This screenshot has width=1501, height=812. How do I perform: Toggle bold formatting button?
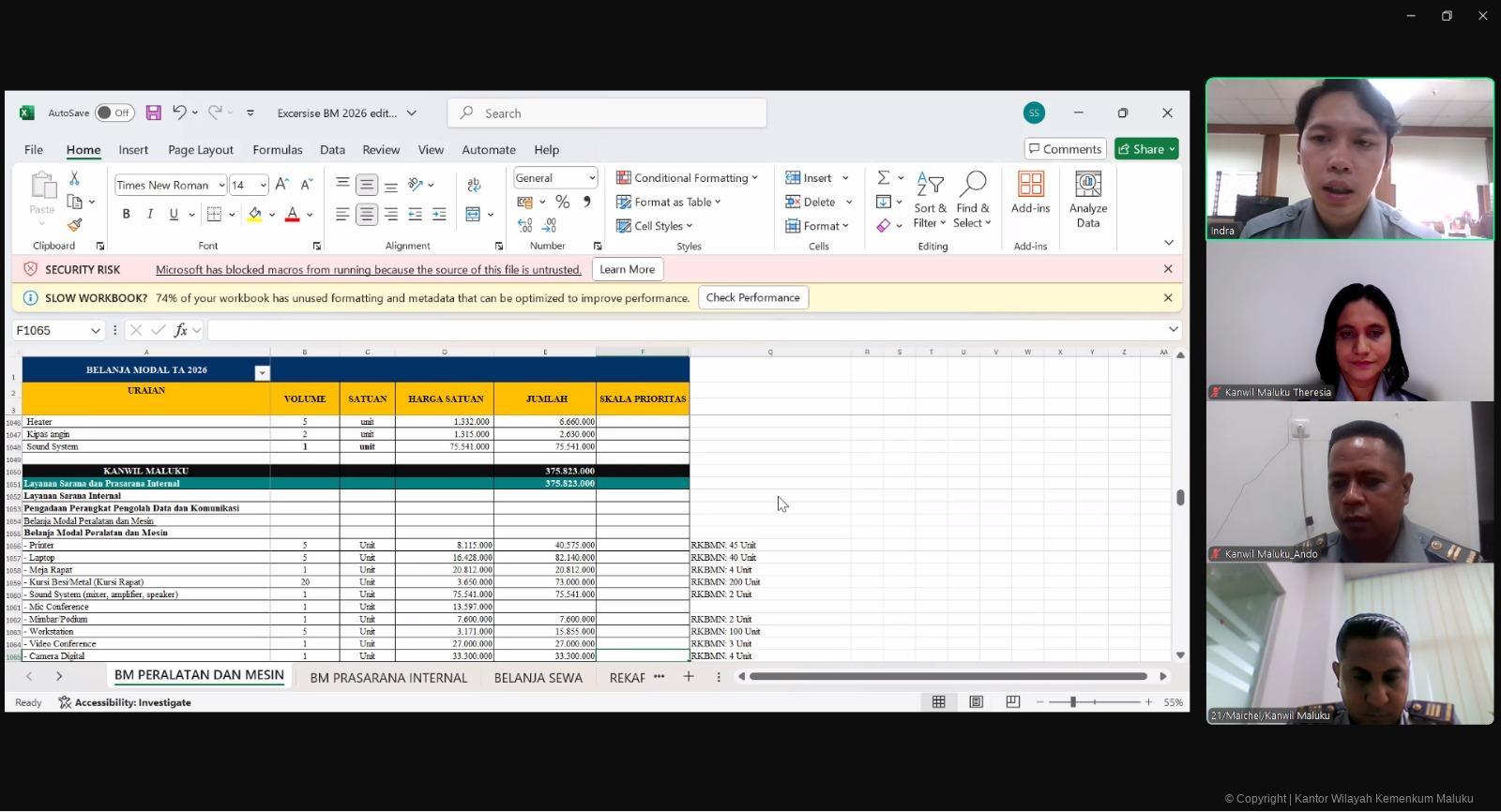126,215
